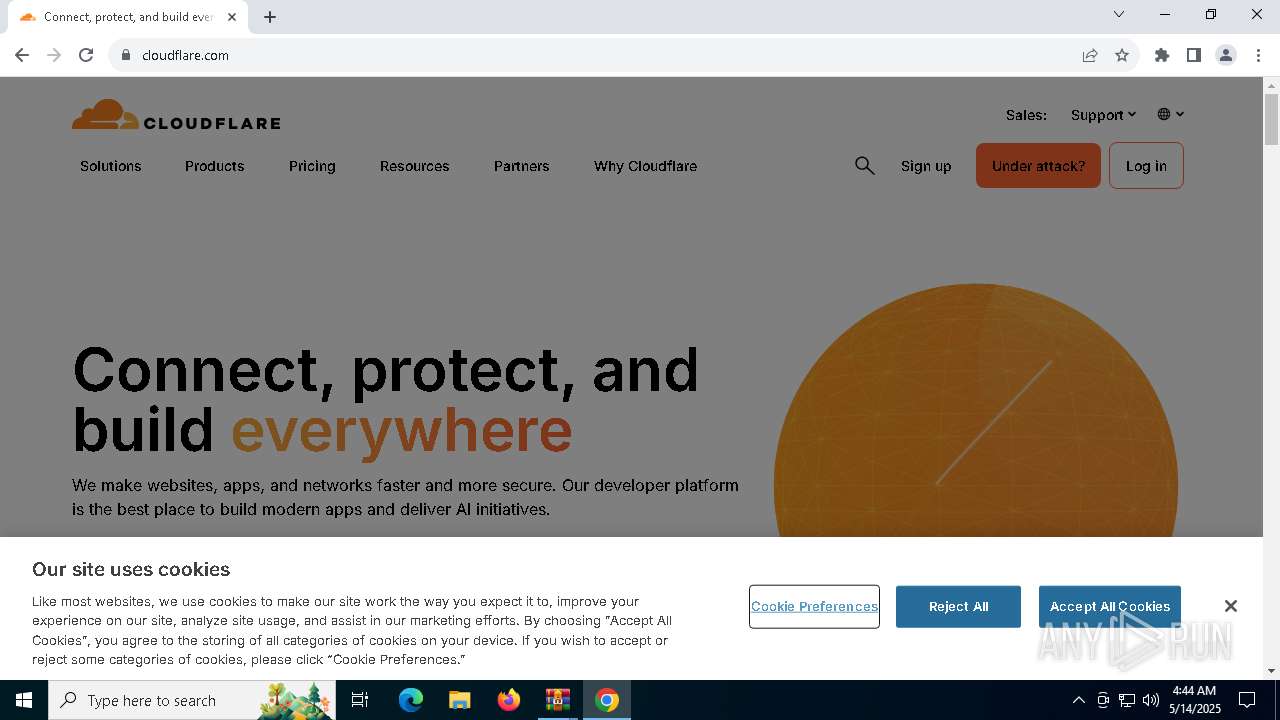The width and height of the screenshot is (1280, 720).
Task: Click the scrollbar down arrow
Action: (1271, 671)
